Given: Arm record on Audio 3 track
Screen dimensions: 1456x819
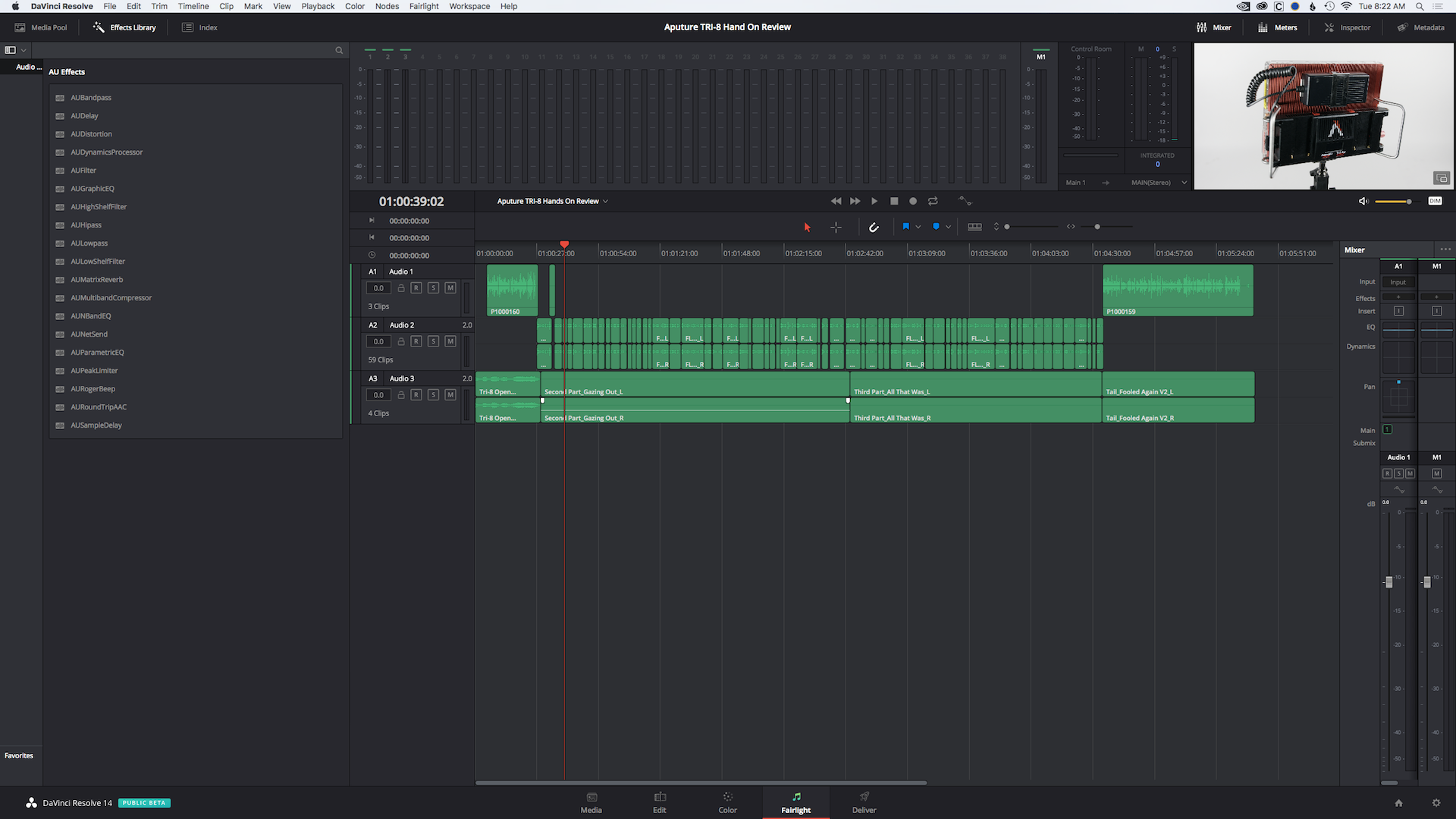Looking at the screenshot, I should pos(416,395).
